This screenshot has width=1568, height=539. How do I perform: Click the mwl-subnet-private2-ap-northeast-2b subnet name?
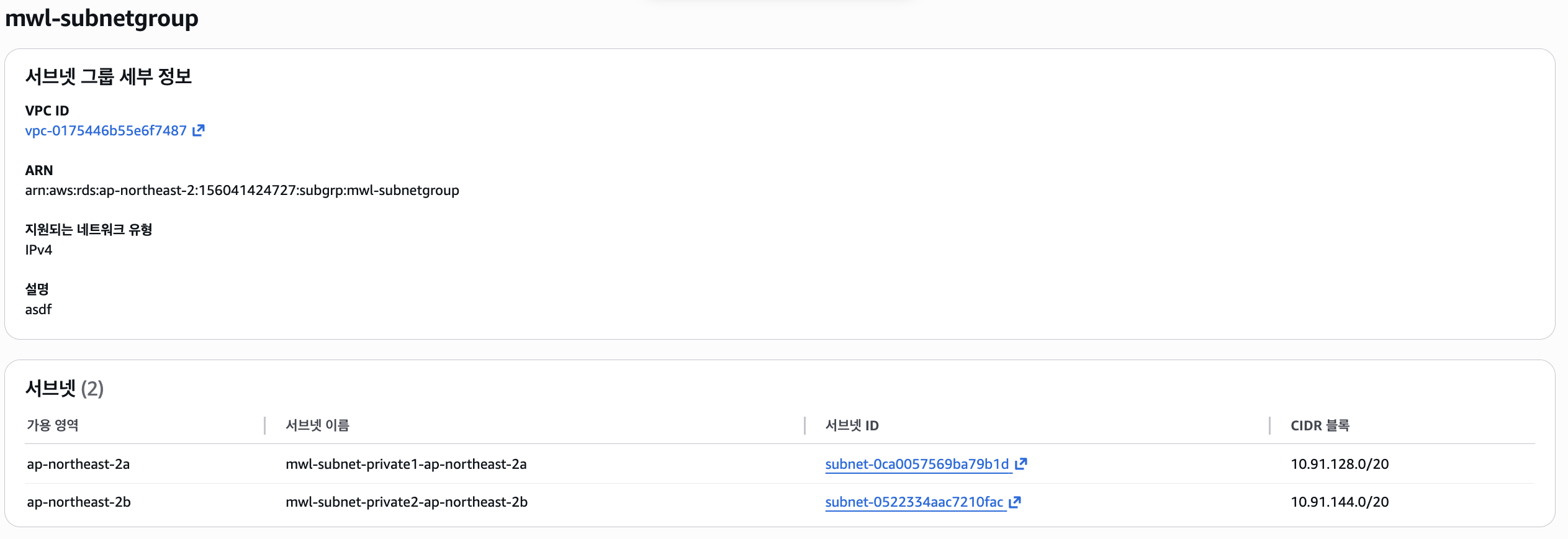[x=407, y=502]
